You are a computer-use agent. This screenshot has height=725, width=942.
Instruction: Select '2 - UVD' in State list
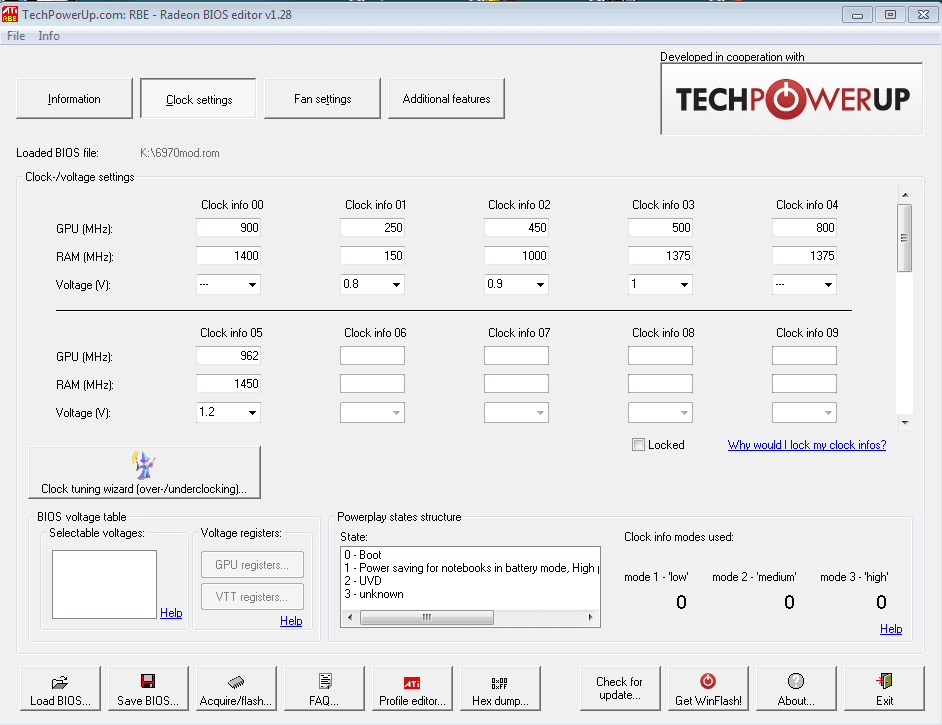[363, 581]
